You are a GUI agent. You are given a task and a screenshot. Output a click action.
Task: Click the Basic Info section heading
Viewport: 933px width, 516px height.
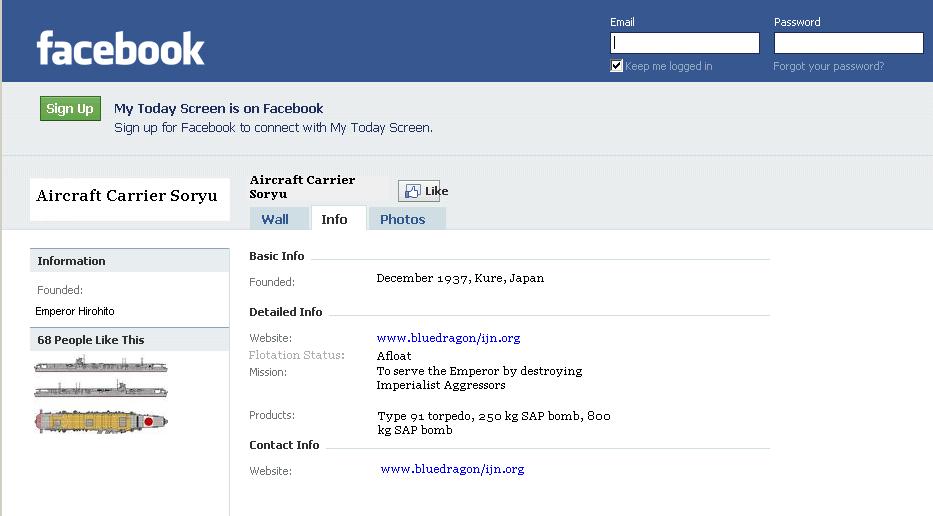point(277,256)
